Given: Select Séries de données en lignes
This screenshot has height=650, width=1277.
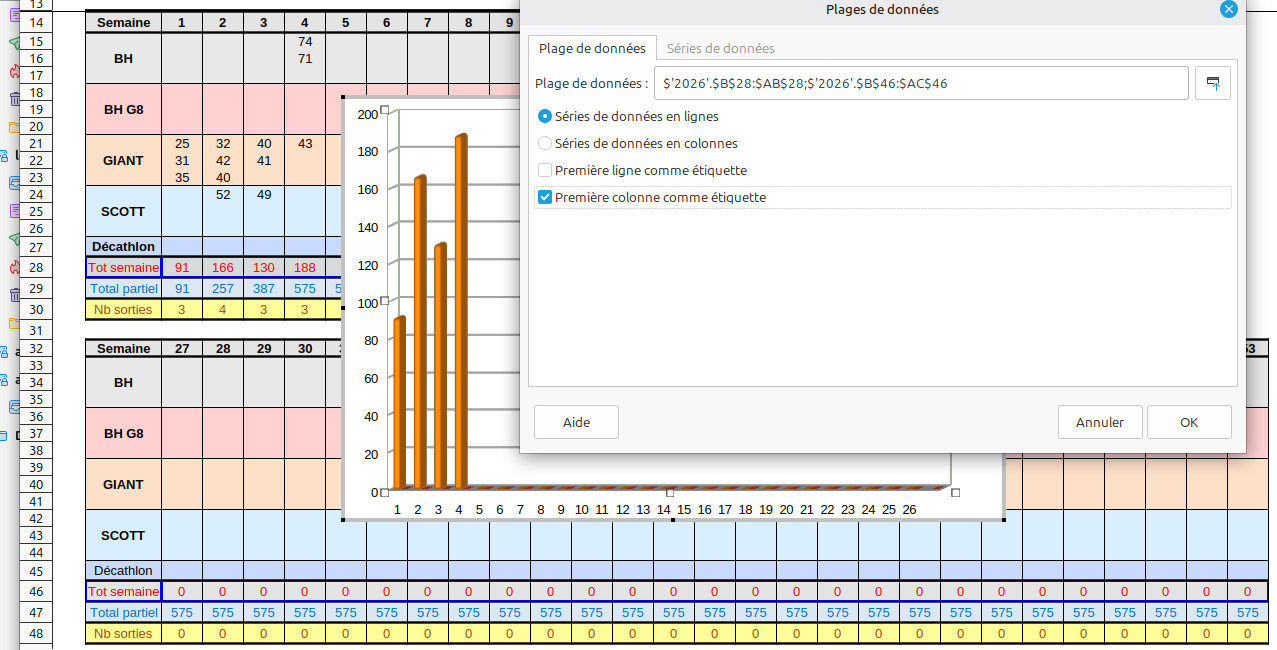Looking at the screenshot, I should [545, 117].
